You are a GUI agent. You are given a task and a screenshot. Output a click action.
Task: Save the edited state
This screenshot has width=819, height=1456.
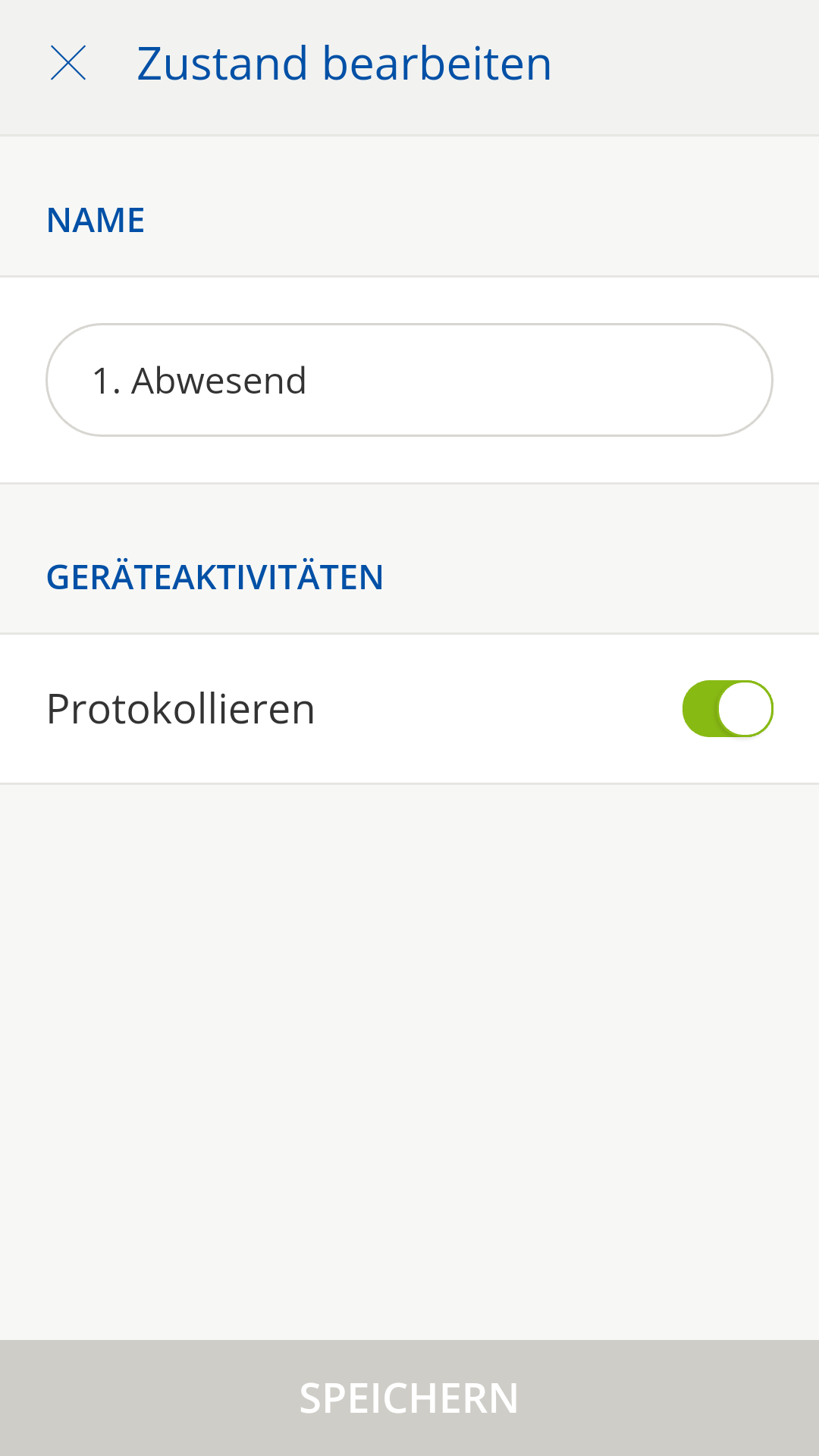[x=409, y=1398]
